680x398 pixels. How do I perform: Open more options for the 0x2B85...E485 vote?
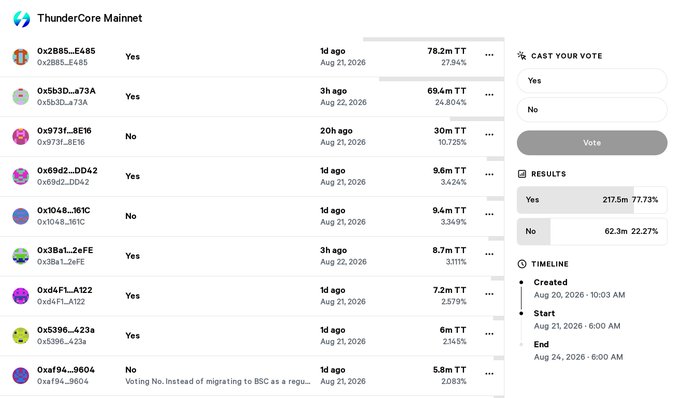pos(489,55)
